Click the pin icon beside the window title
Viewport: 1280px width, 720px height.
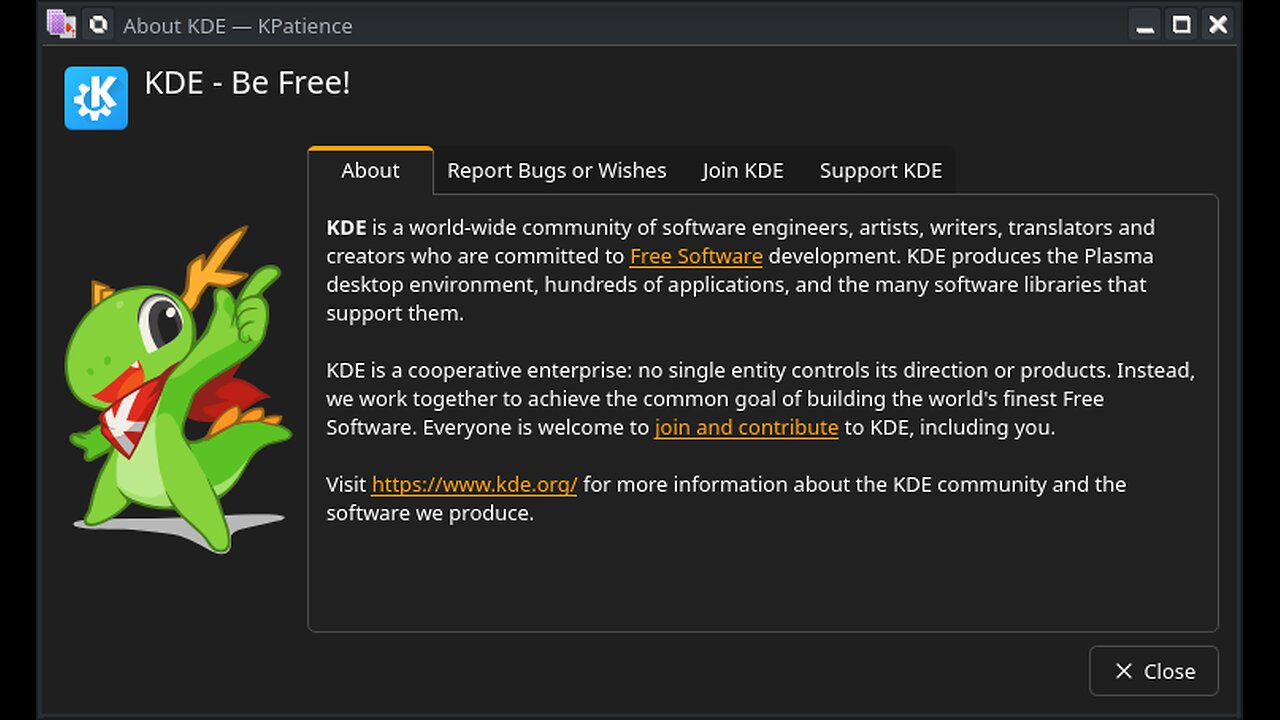point(98,24)
